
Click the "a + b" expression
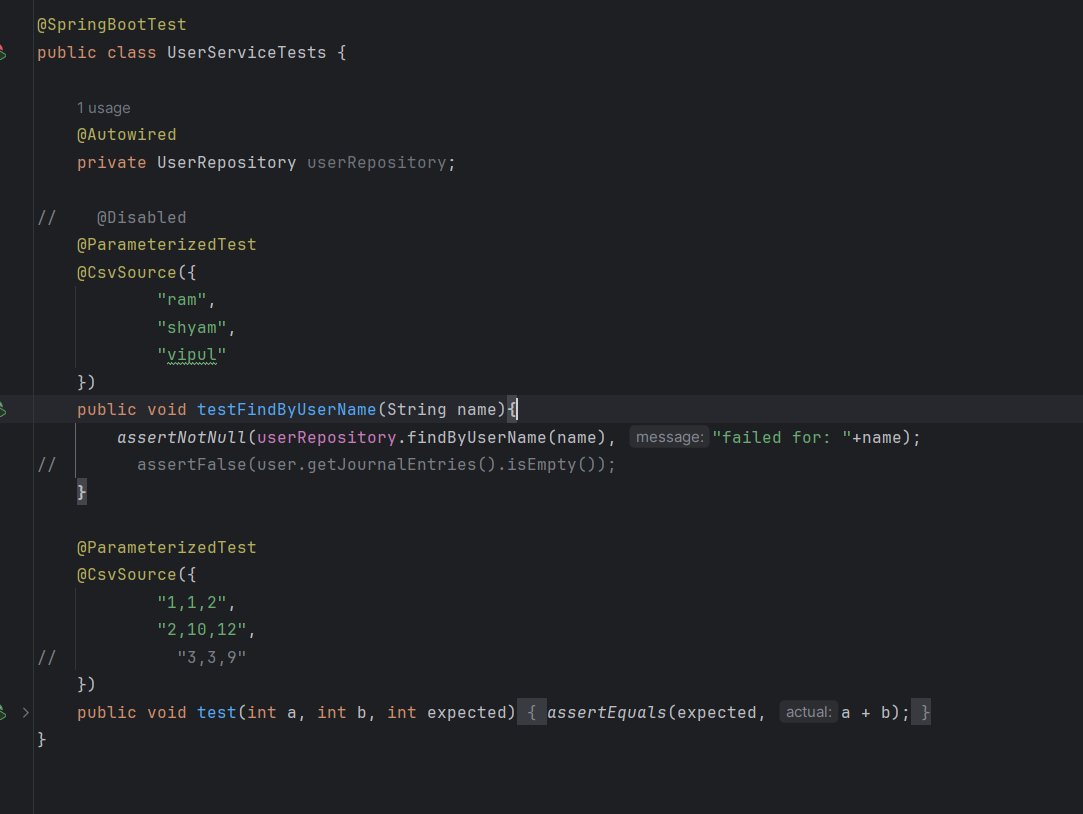pyautogui.click(x=865, y=713)
